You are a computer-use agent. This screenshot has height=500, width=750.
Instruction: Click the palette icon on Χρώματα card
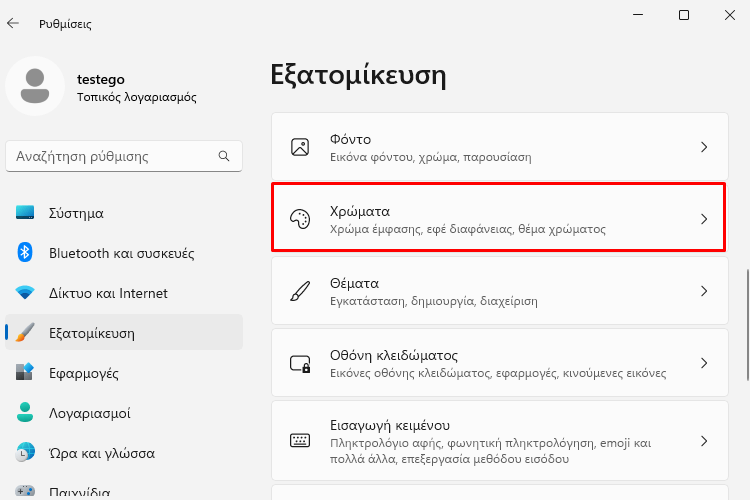[x=300, y=219]
